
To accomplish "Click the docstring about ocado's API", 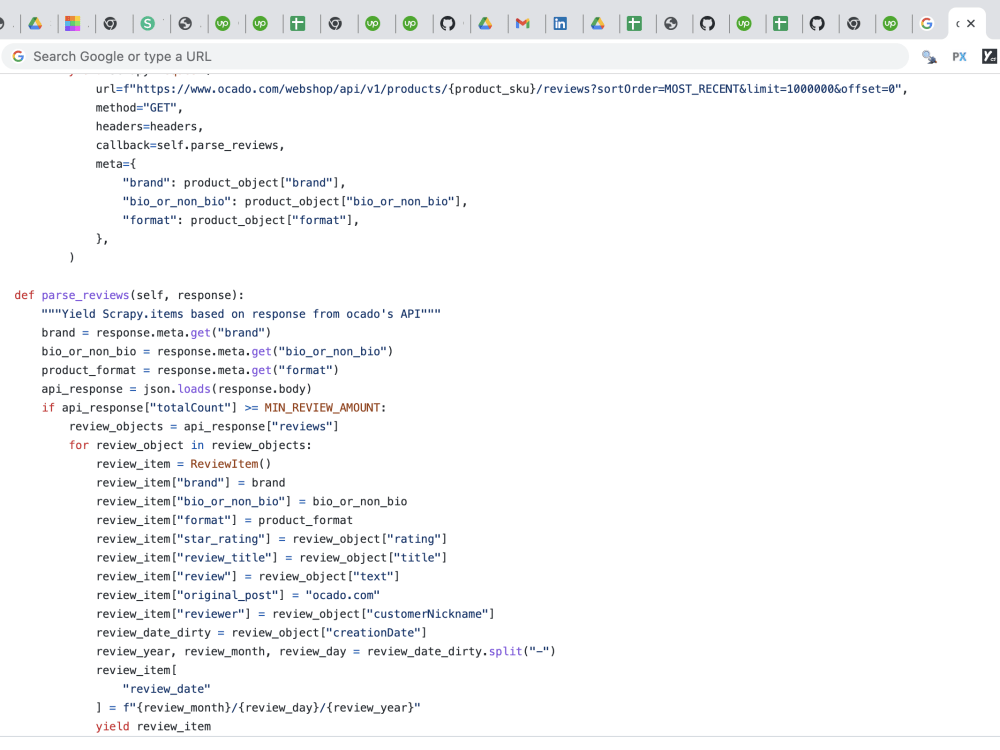I will click(241, 314).
